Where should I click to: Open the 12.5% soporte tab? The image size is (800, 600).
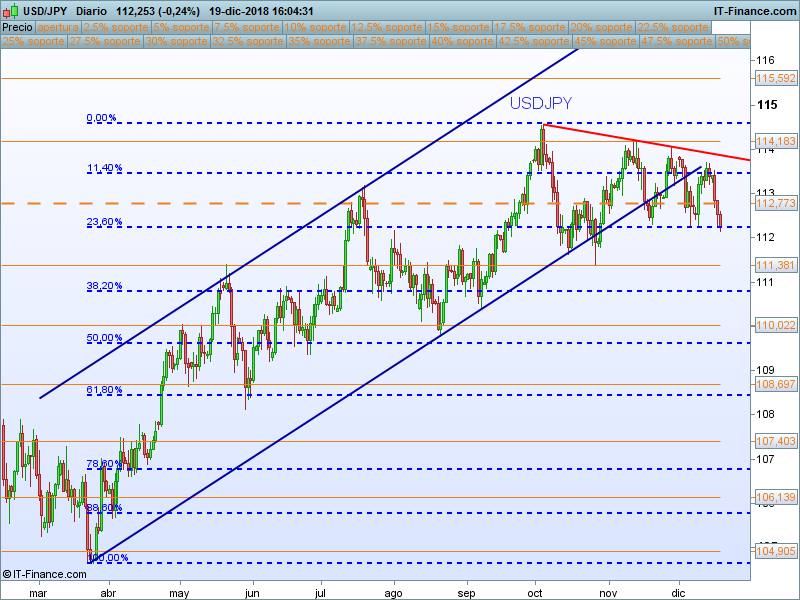(x=387, y=28)
